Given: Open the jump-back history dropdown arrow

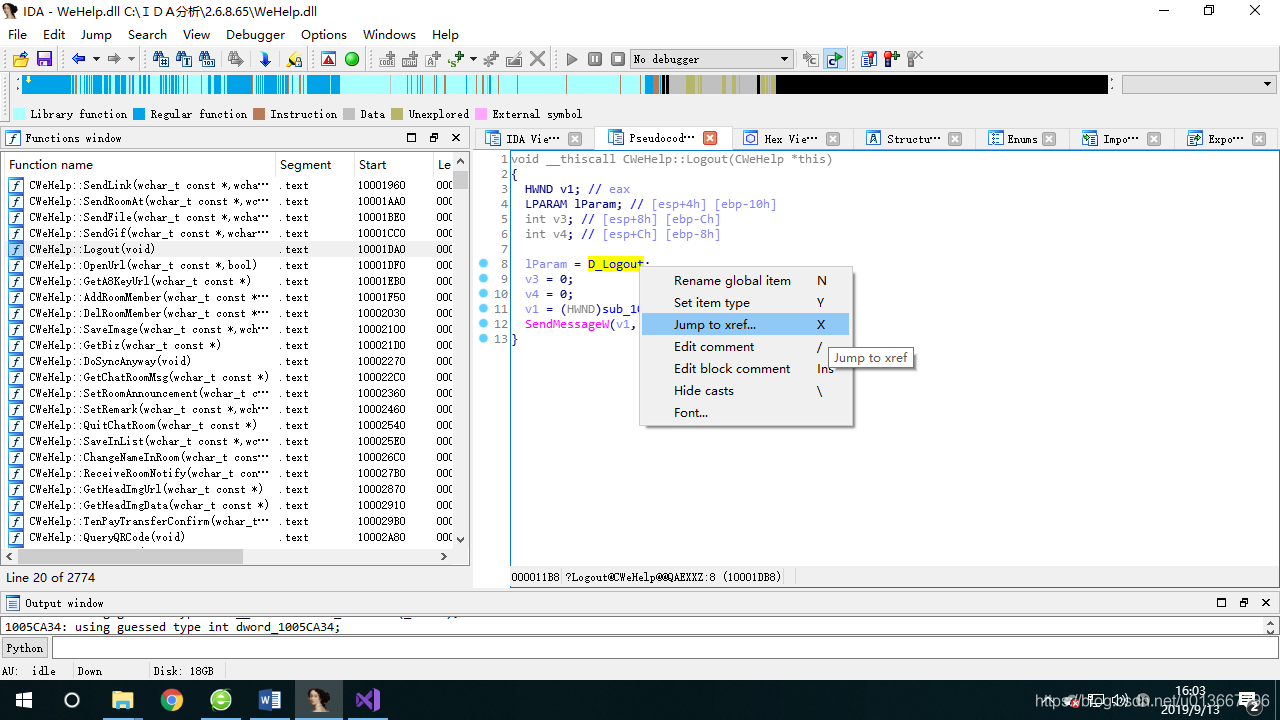Looking at the screenshot, I should click(x=96, y=59).
